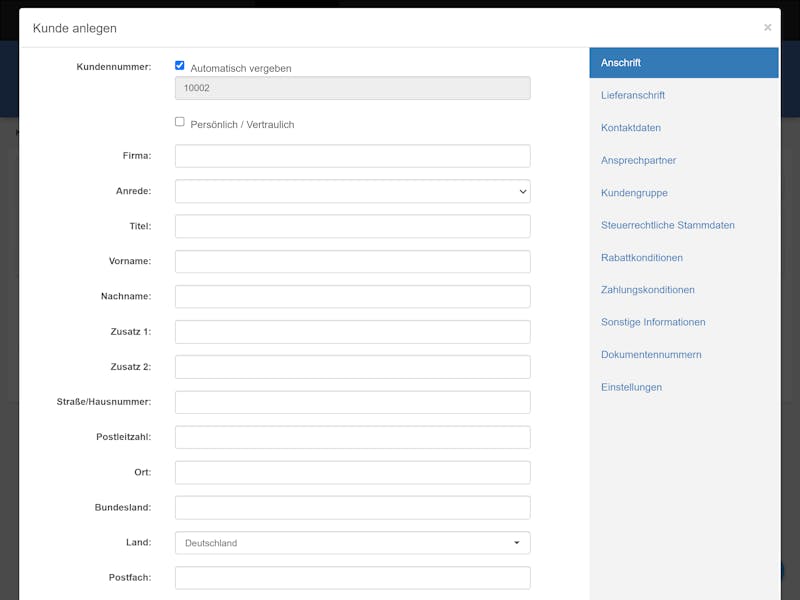Image resolution: width=800 pixels, height=600 pixels.
Task: Focus the Postfach field
Action: pyautogui.click(x=353, y=578)
